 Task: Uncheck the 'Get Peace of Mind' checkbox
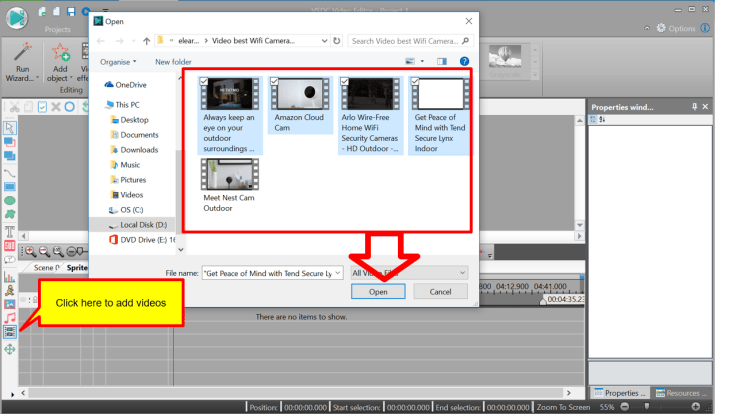[x=415, y=82]
